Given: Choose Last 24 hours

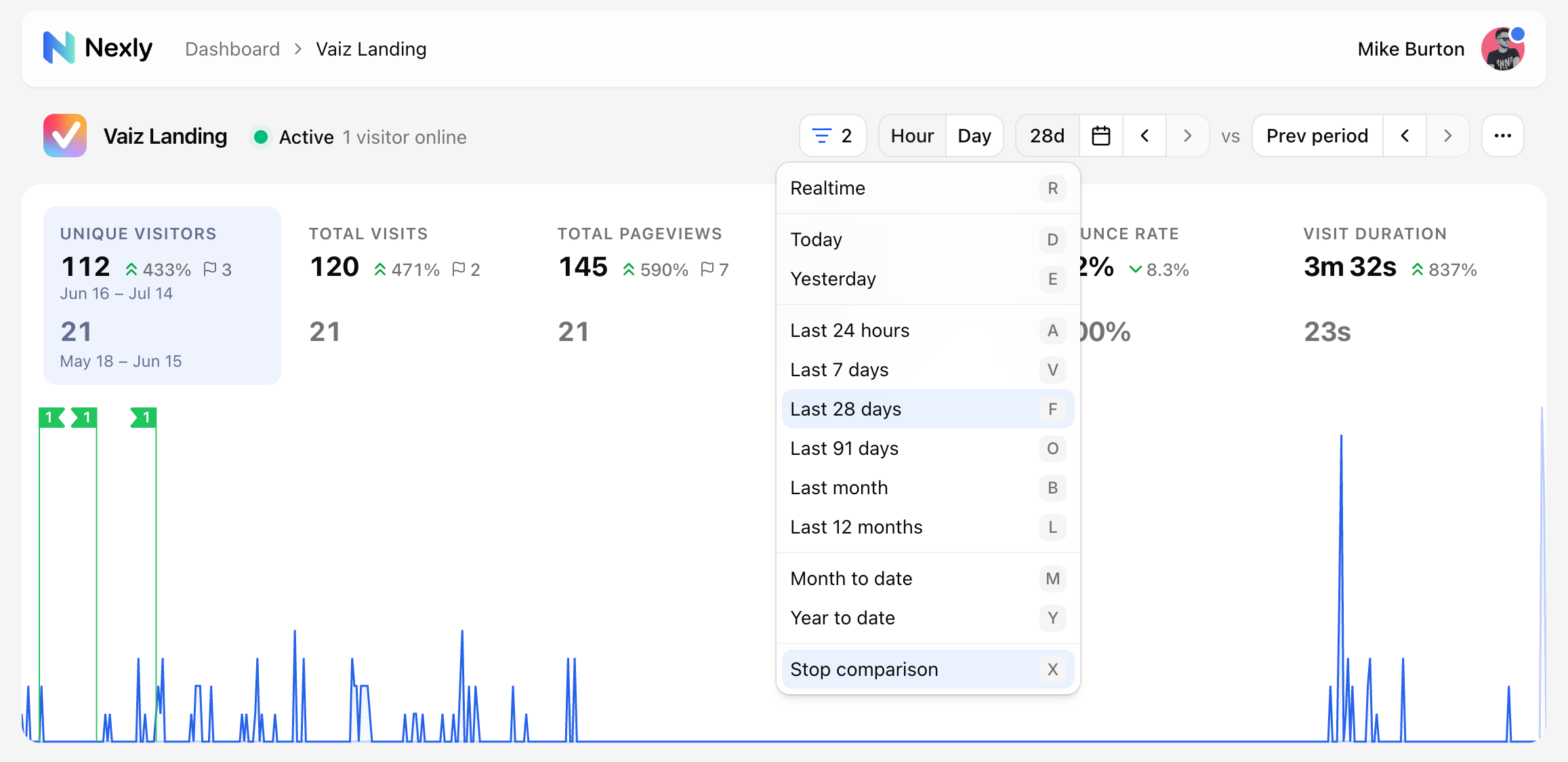Looking at the screenshot, I should (x=928, y=330).
